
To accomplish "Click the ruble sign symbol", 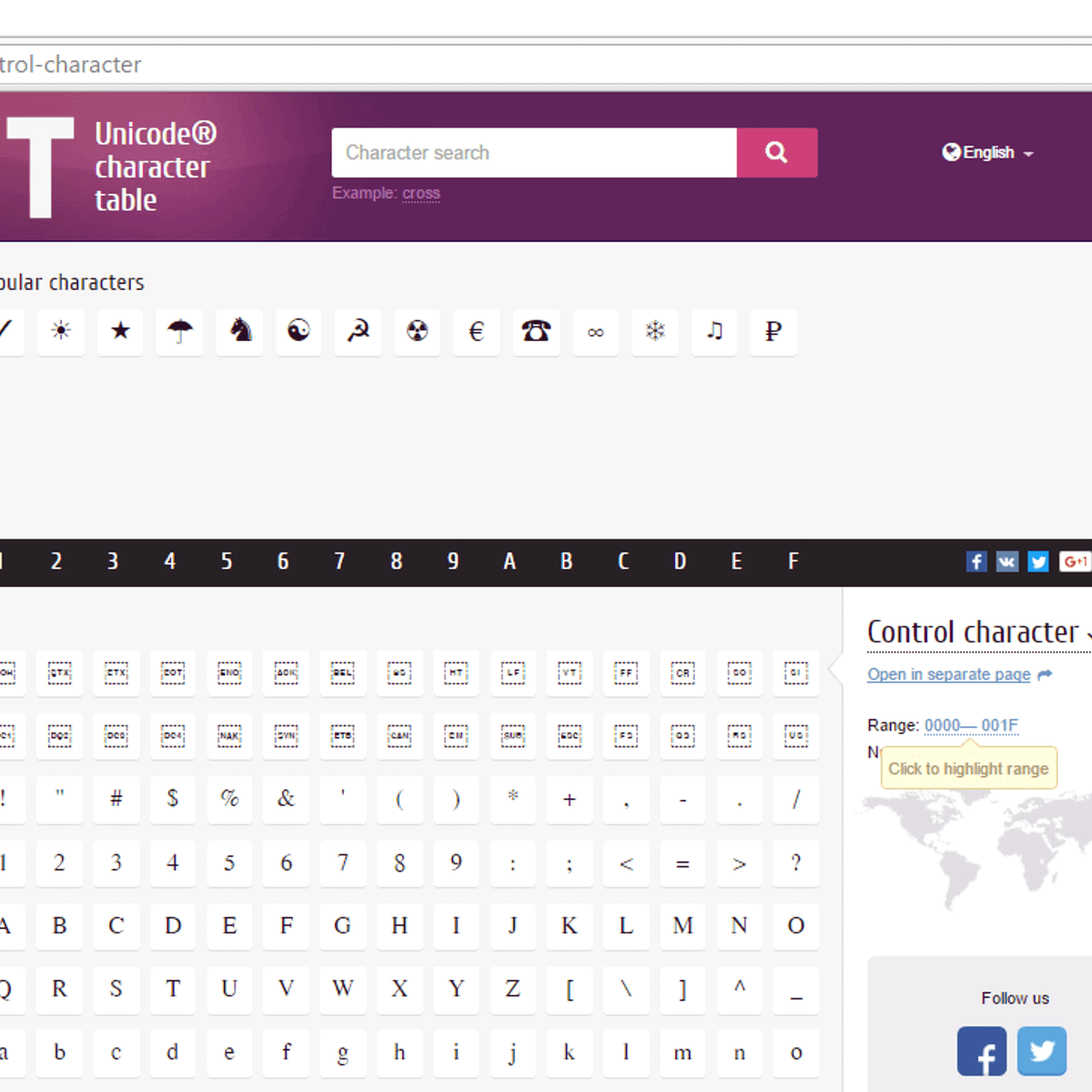I will click(773, 332).
